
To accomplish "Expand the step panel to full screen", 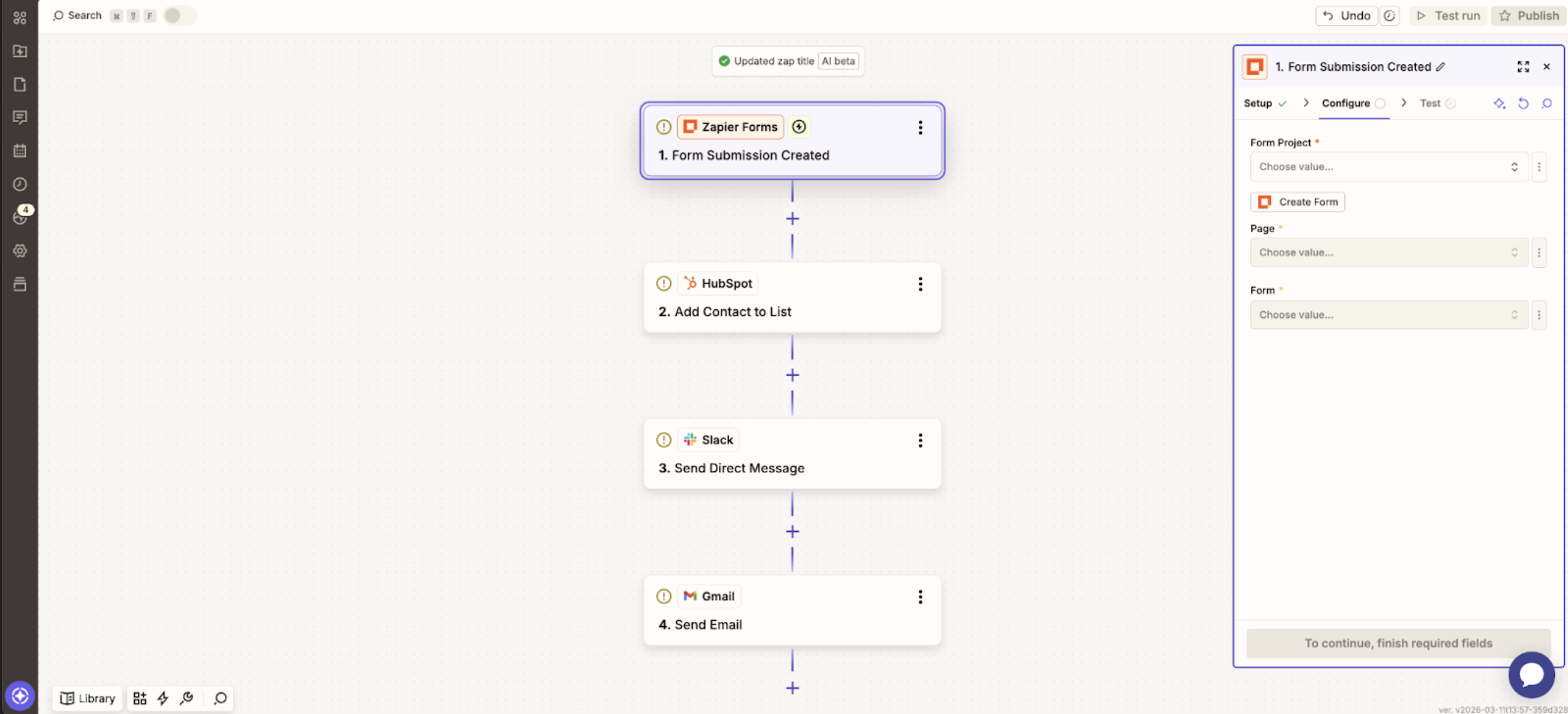I will 1523,66.
